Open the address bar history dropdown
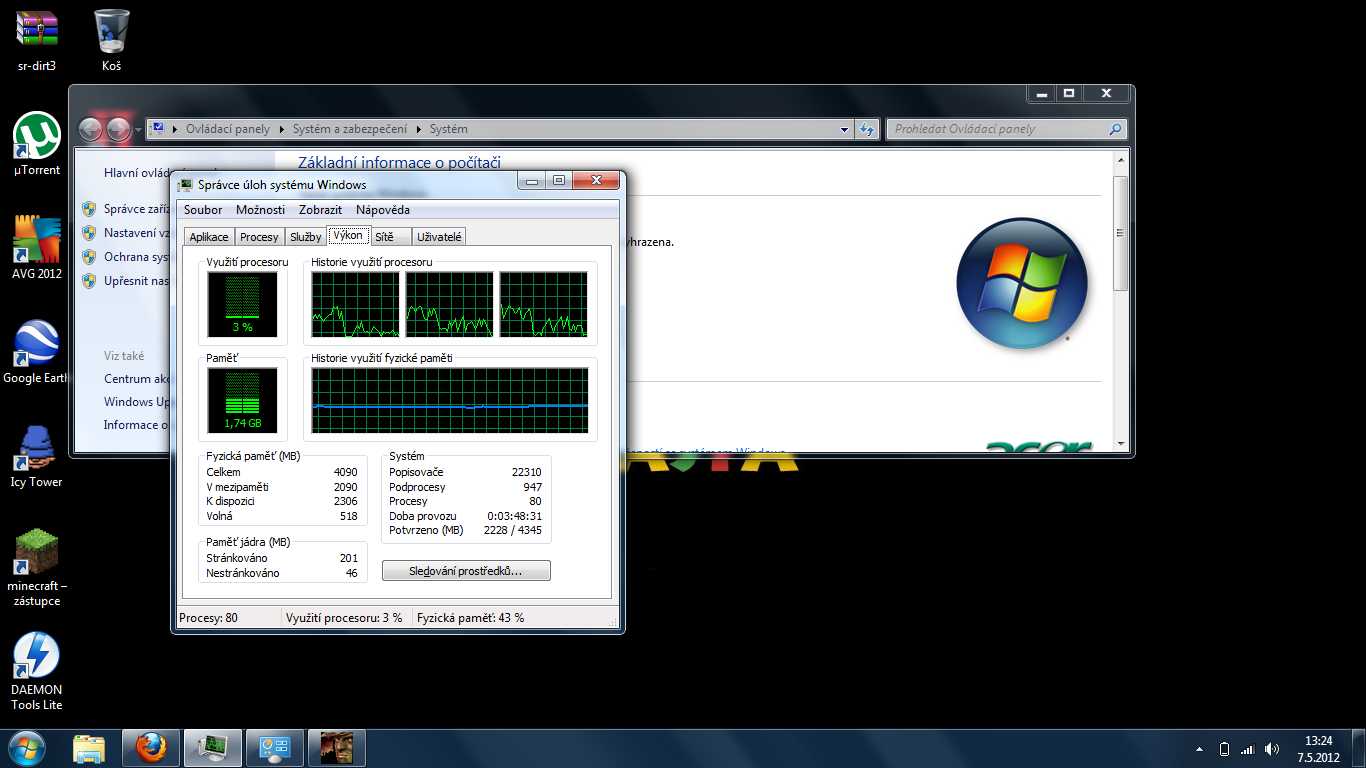 click(846, 129)
